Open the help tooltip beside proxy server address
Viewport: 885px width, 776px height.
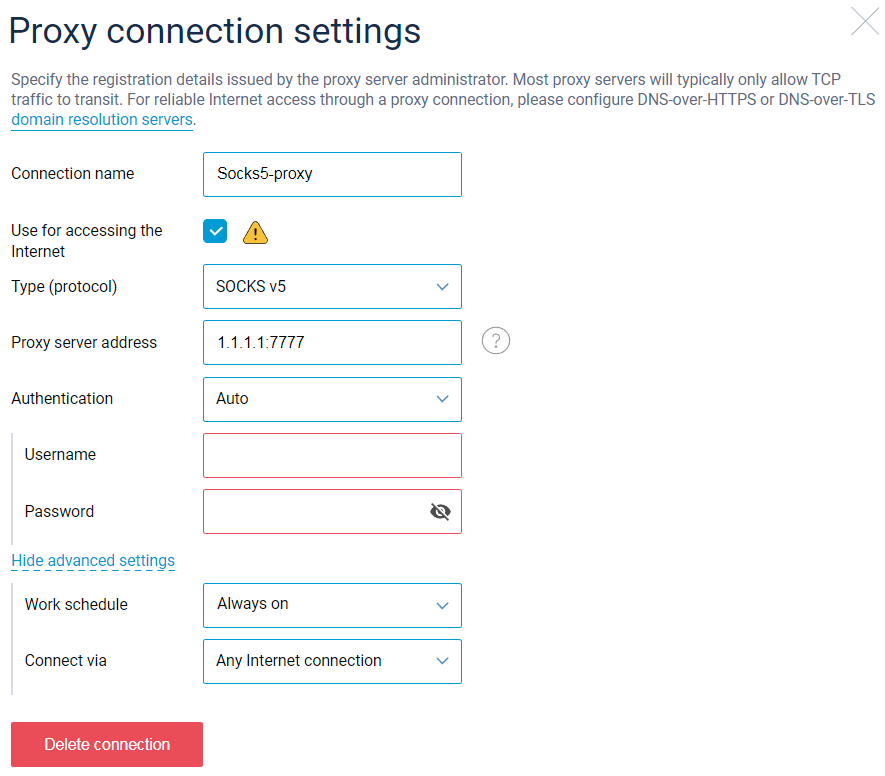pyautogui.click(x=495, y=340)
